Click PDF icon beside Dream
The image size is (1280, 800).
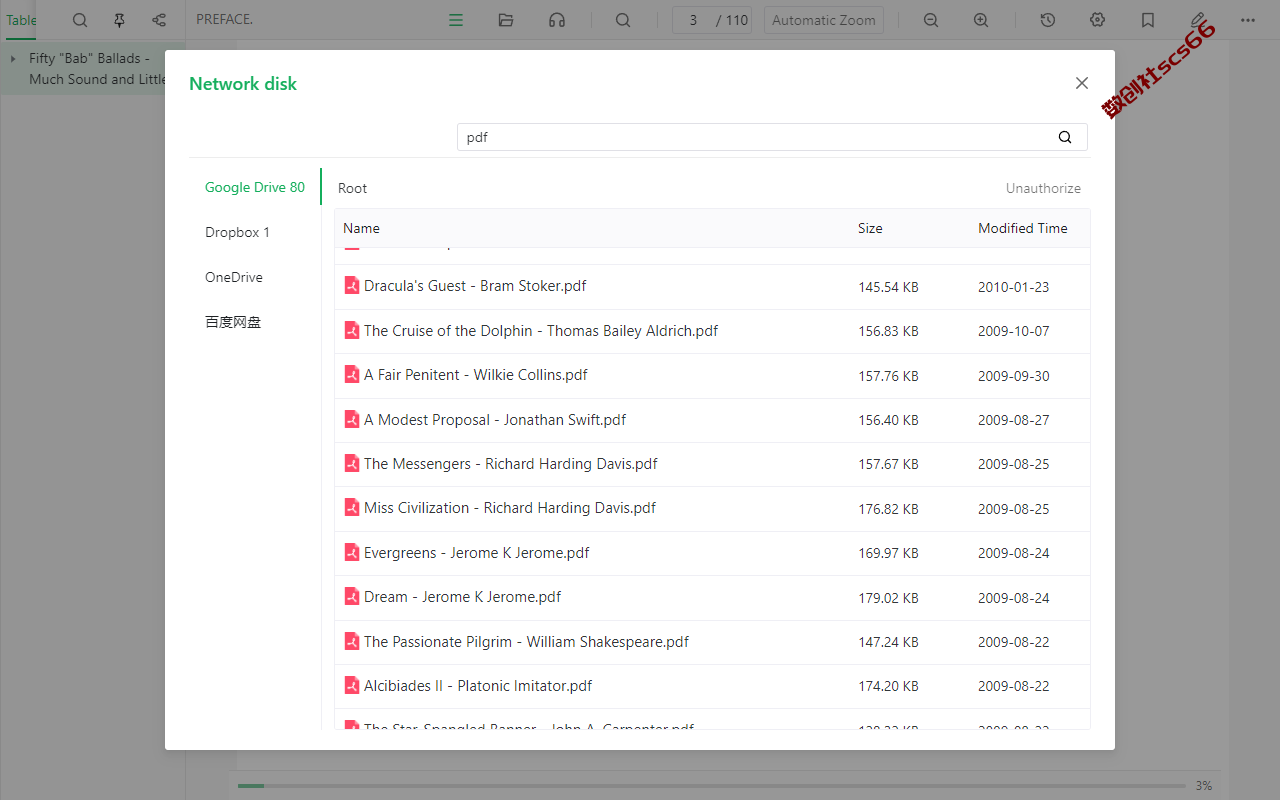[351, 596]
